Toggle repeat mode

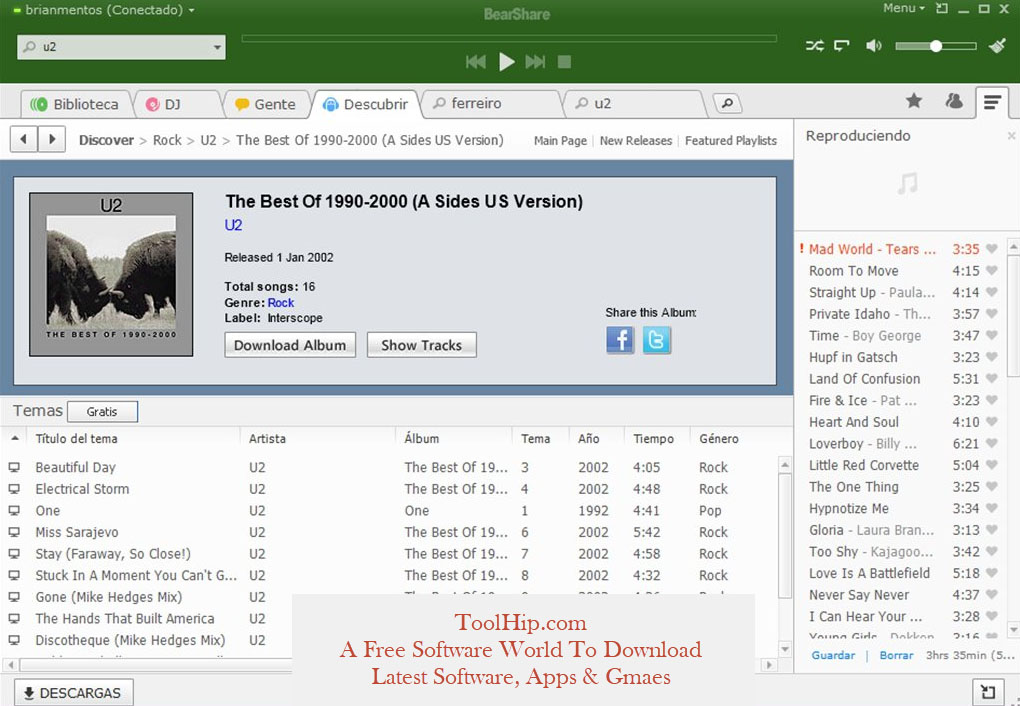[x=842, y=46]
